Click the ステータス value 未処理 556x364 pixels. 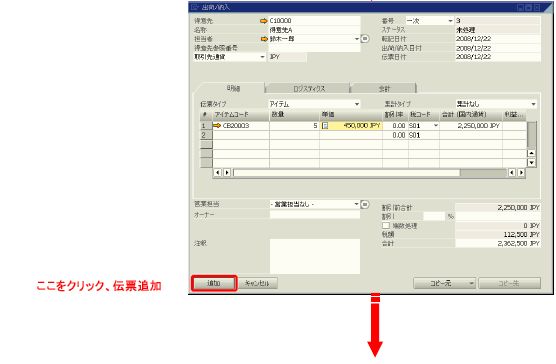pyautogui.click(x=498, y=30)
